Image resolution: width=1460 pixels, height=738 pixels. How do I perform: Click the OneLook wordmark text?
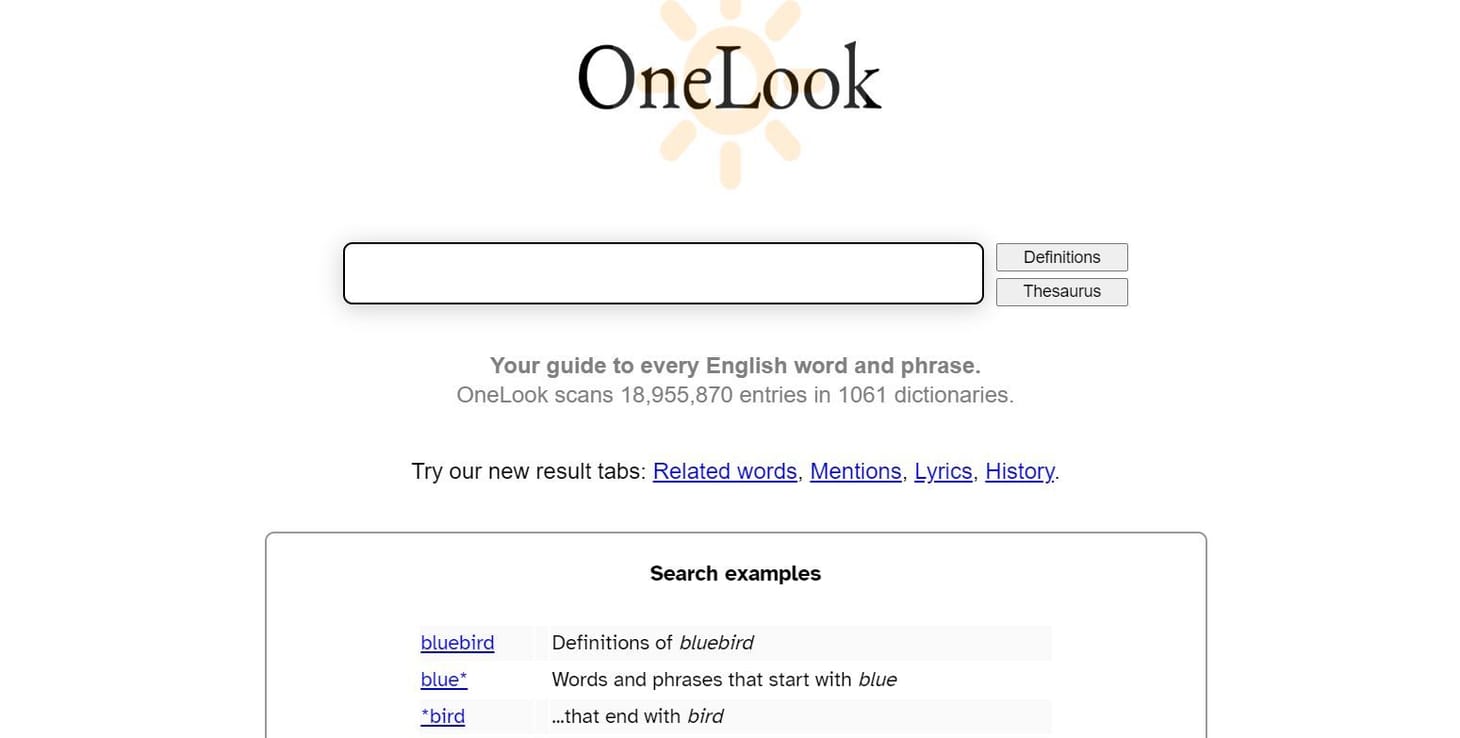pyautogui.click(x=728, y=75)
